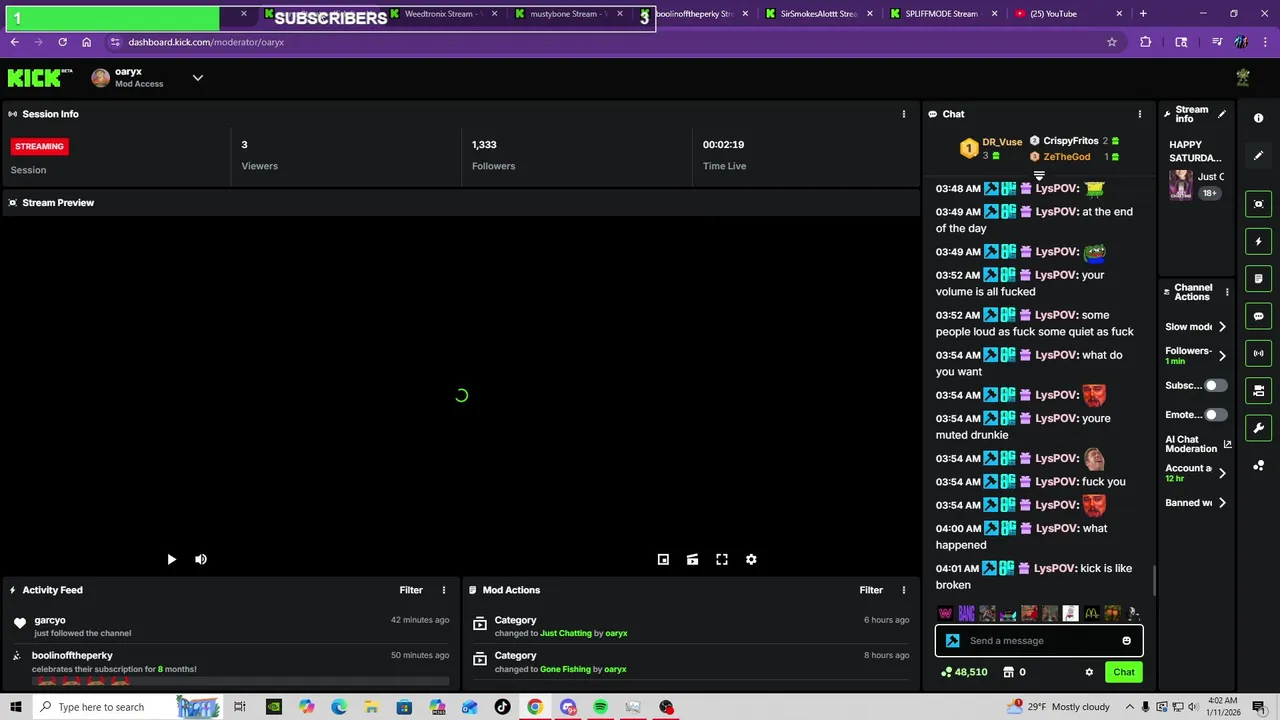
Task: Switch to mustybone Stream tab
Action: 570,14
